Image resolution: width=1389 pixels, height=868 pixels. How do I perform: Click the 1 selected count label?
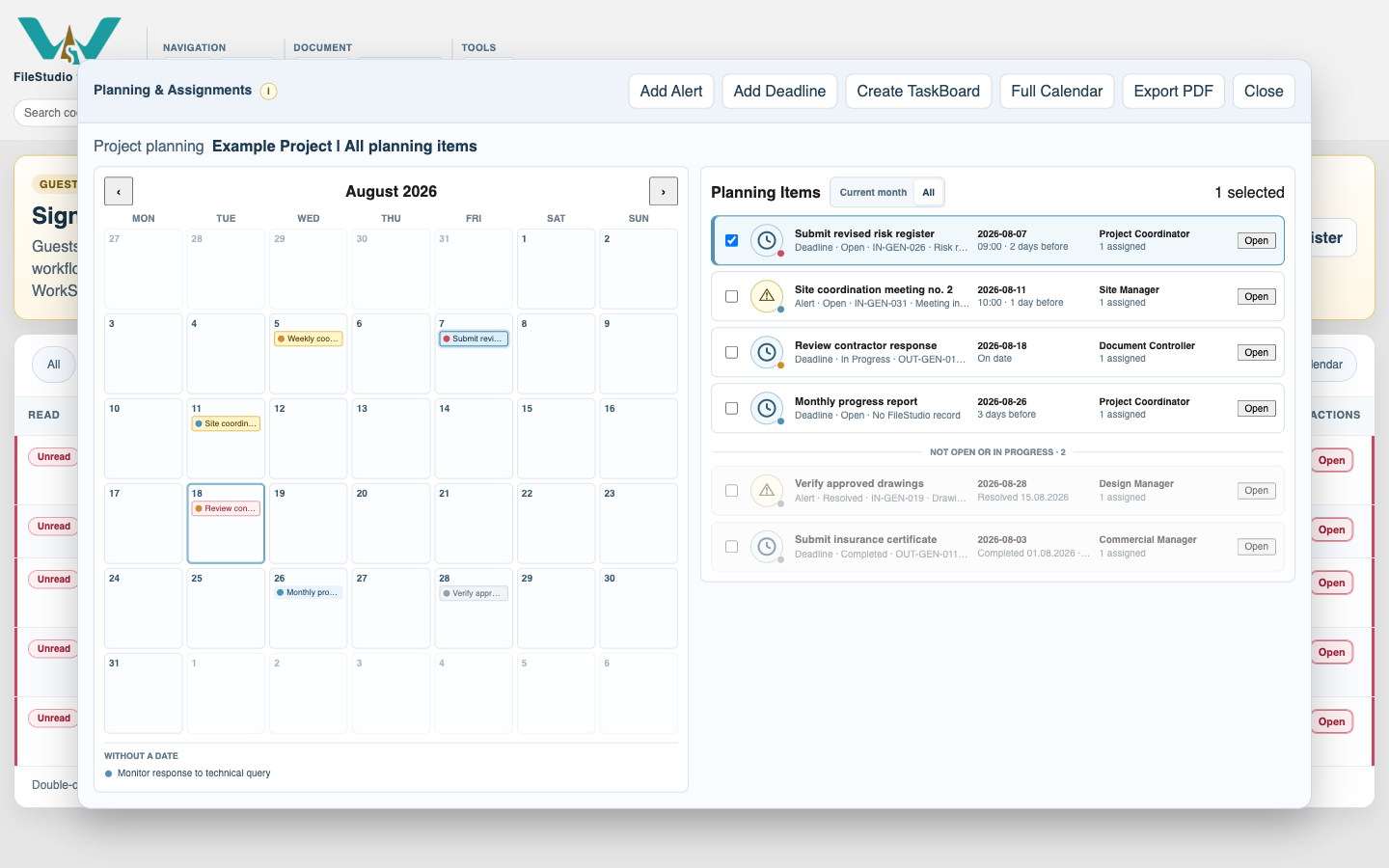tap(1249, 193)
